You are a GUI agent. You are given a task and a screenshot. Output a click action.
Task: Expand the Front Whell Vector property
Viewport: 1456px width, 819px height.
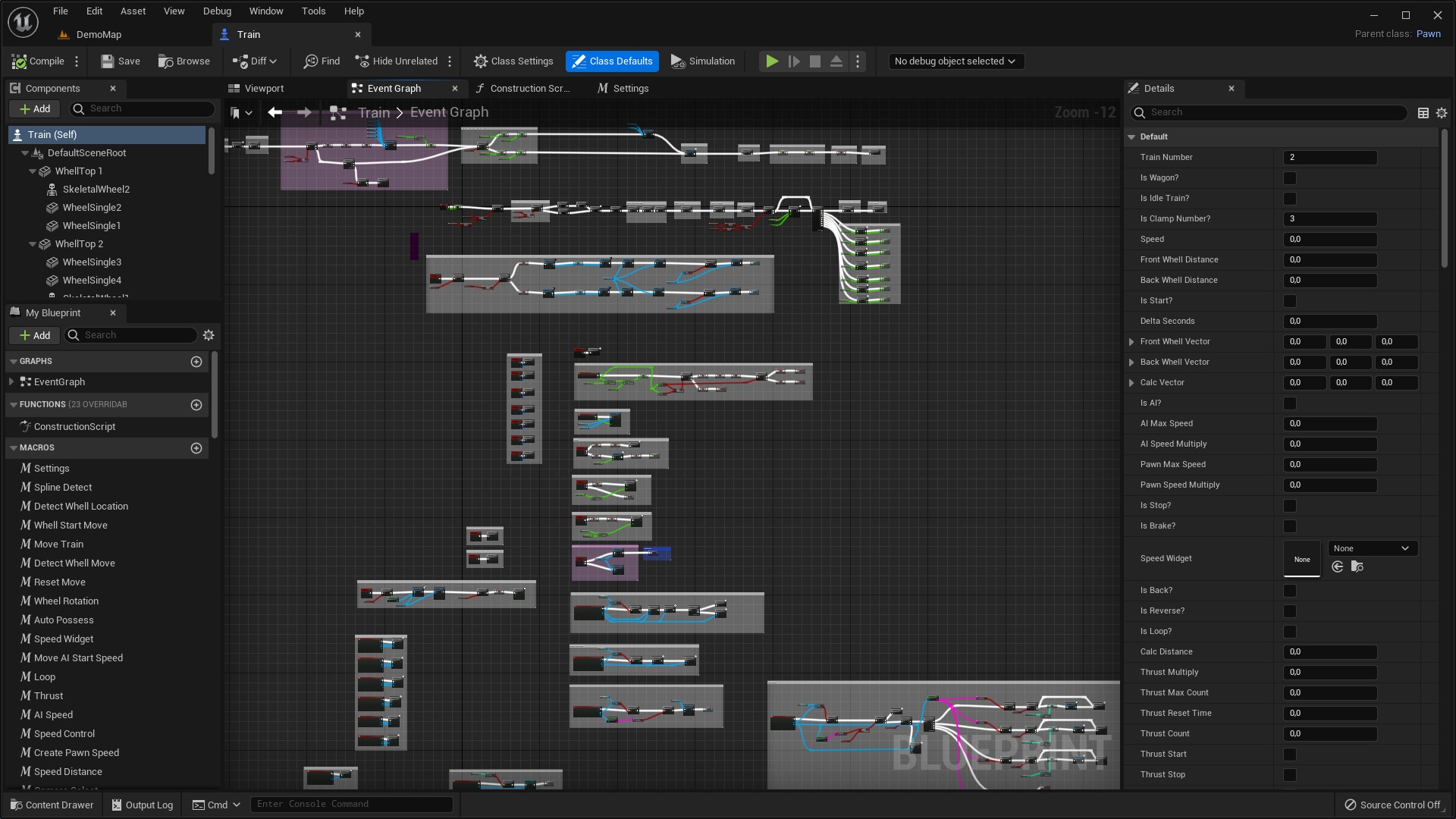click(1131, 342)
